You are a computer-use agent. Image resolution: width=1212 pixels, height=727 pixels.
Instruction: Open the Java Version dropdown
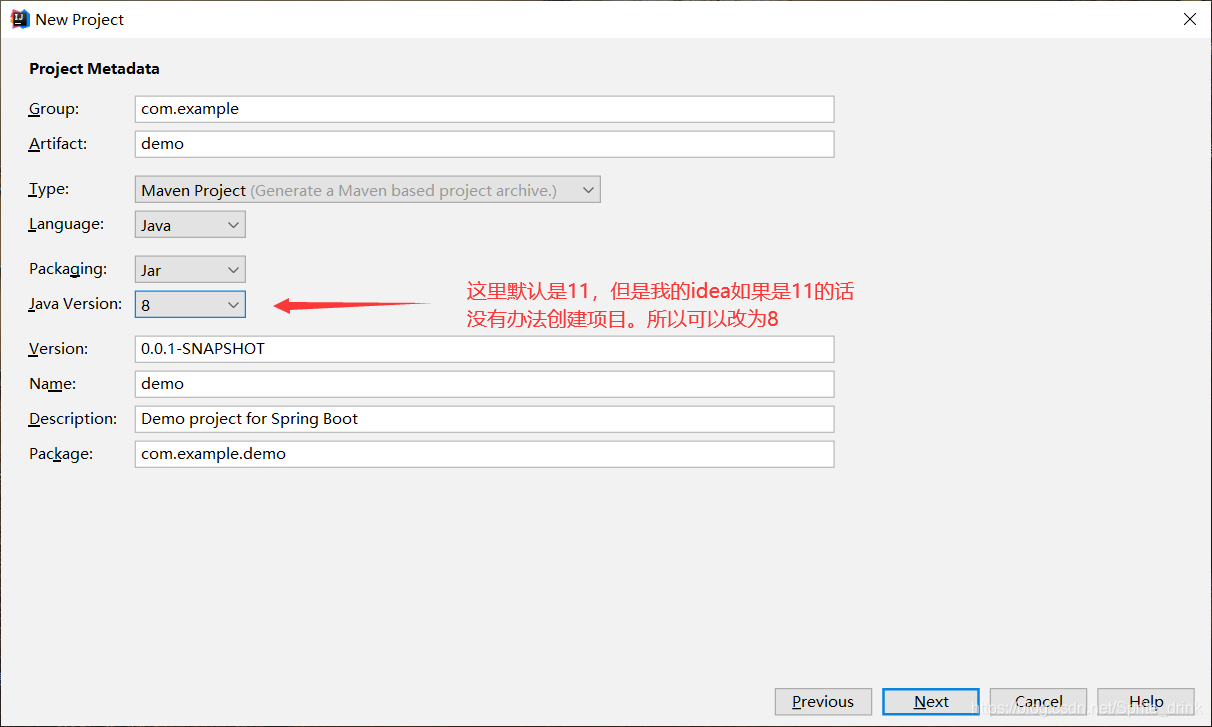coord(190,305)
